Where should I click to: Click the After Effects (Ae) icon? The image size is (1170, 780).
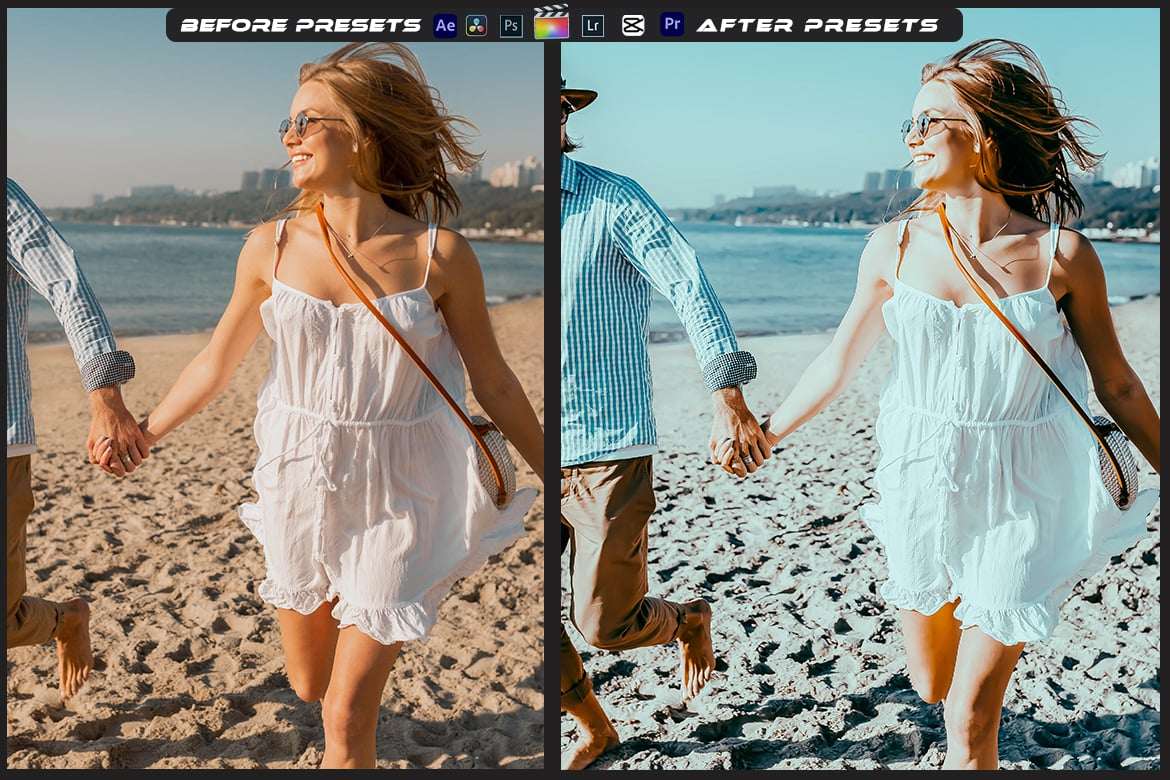(x=445, y=25)
